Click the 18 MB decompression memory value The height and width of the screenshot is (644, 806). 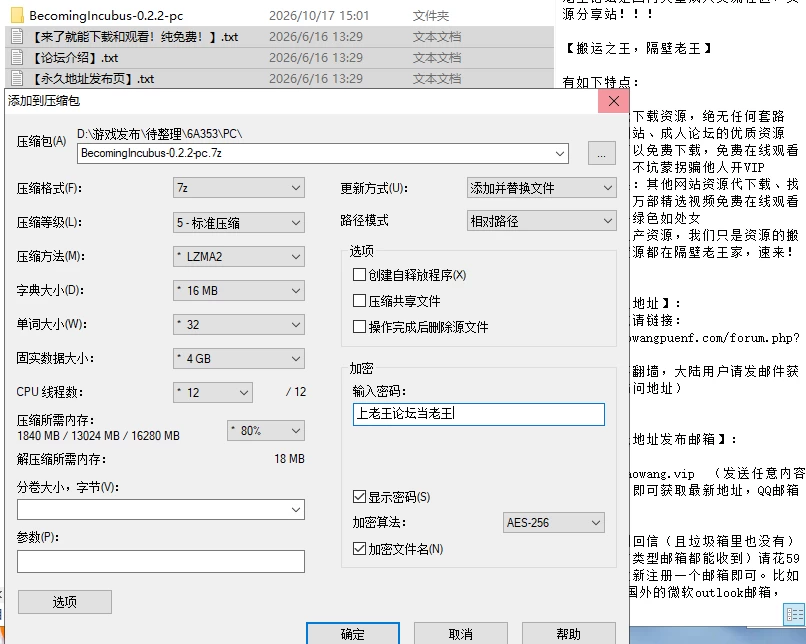coord(289,458)
